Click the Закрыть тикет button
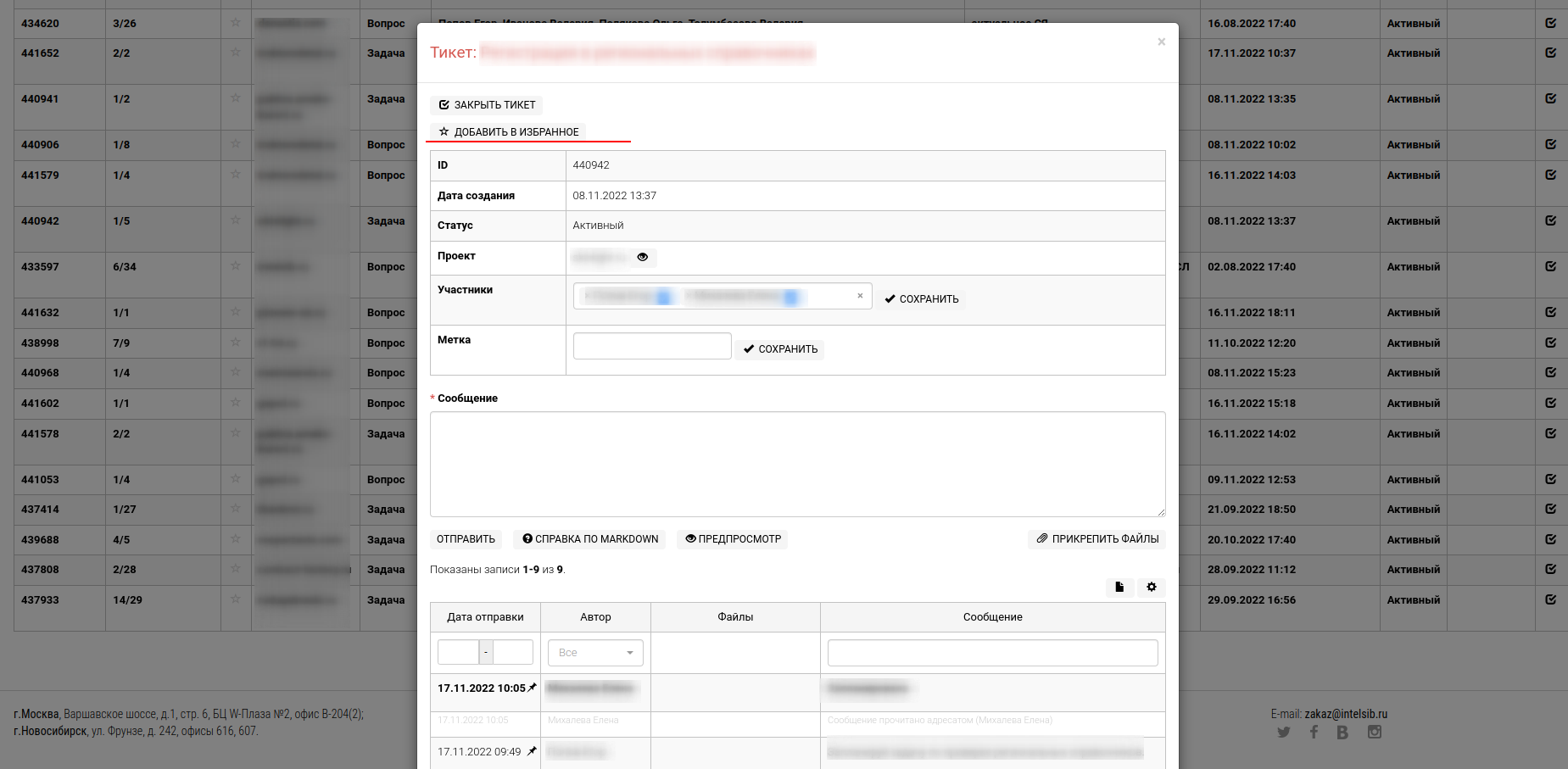This screenshot has height=769, width=1568. (487, 105)
